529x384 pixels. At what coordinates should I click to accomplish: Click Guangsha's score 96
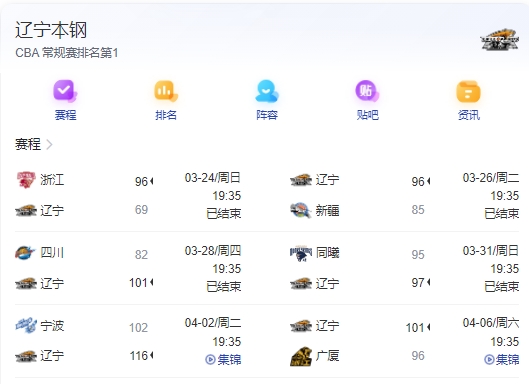418,356
